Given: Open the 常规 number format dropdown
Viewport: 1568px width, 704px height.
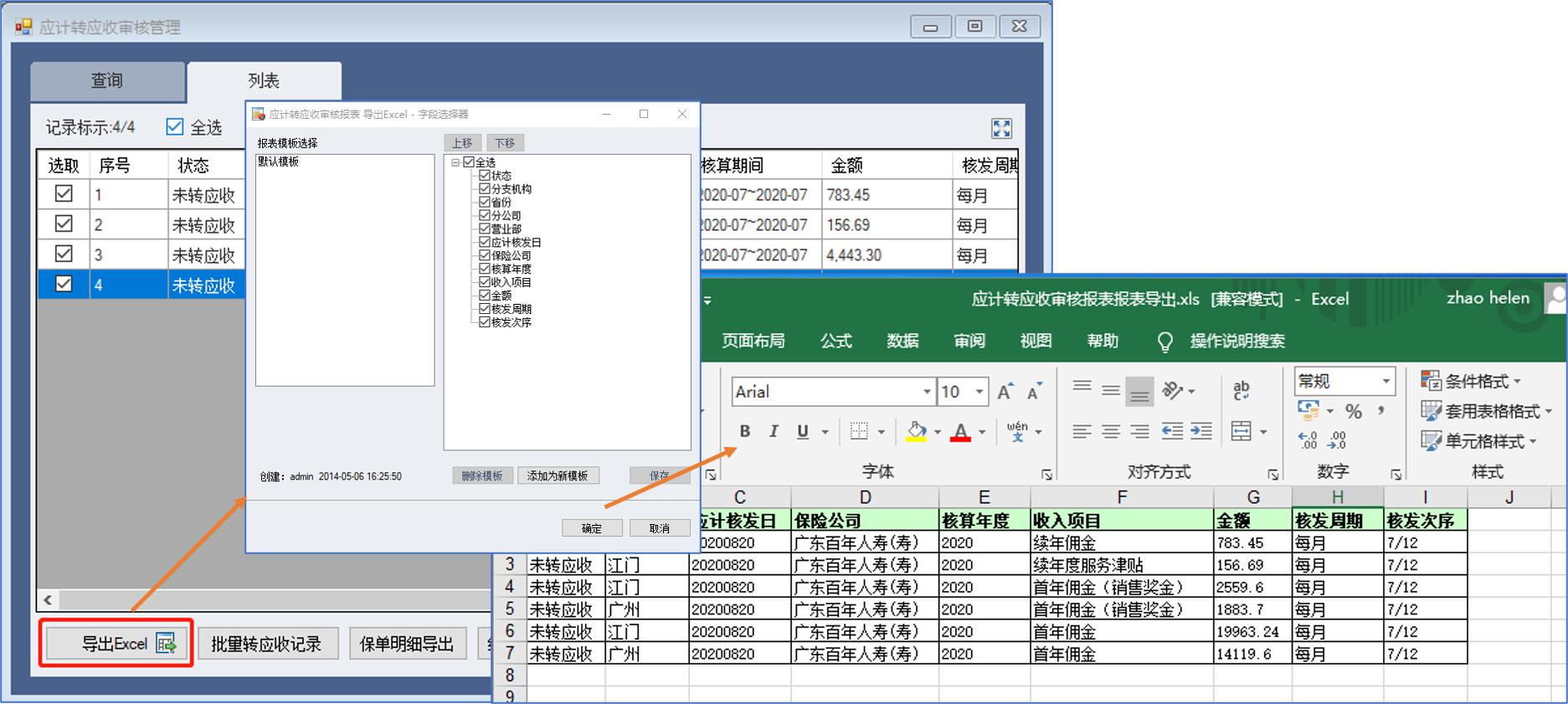Looking at the screenshot, I should (1386, 382).
